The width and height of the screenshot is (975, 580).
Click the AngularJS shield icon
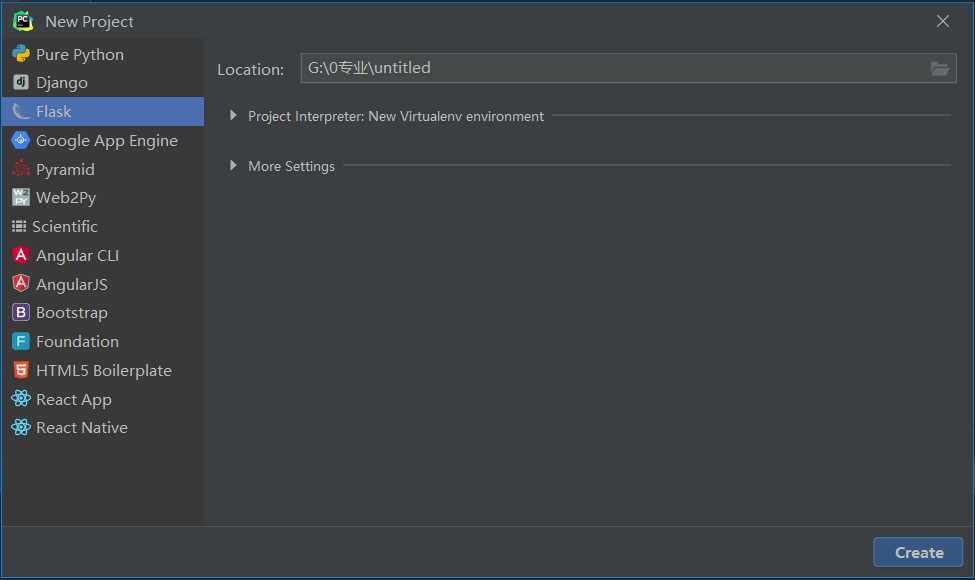point(21,283)
